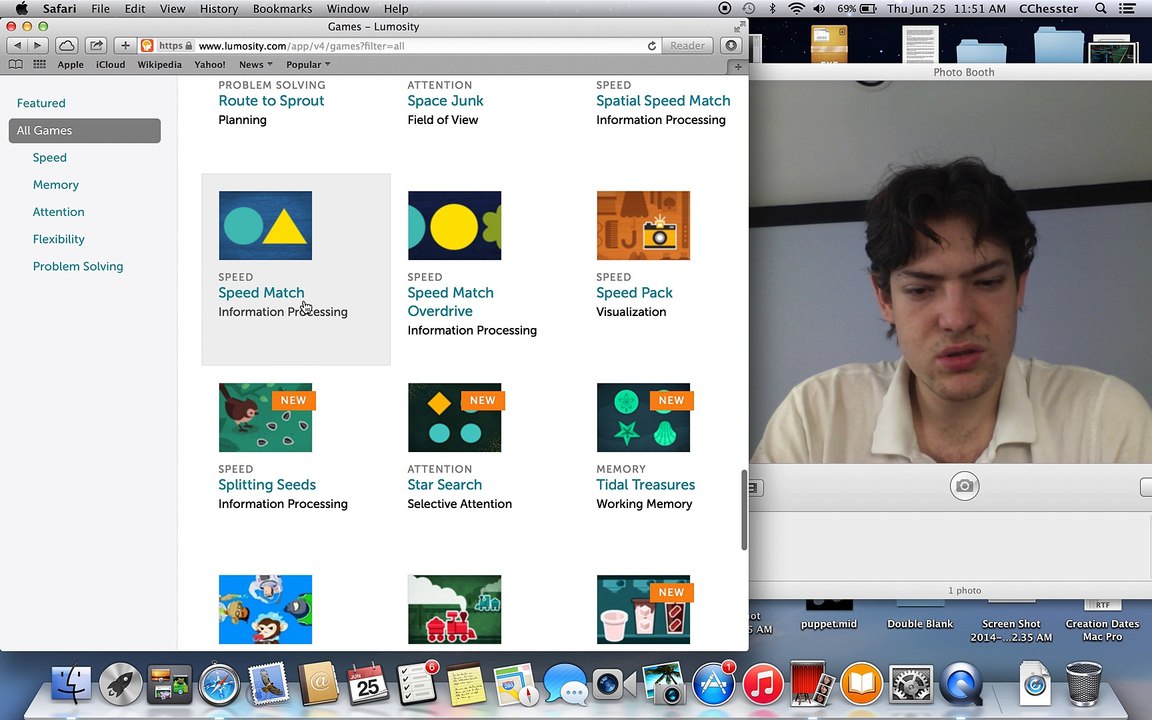
Task: Open Speed Match Overdrive game link
Action: pyautogui.click(x=450, y=302)
